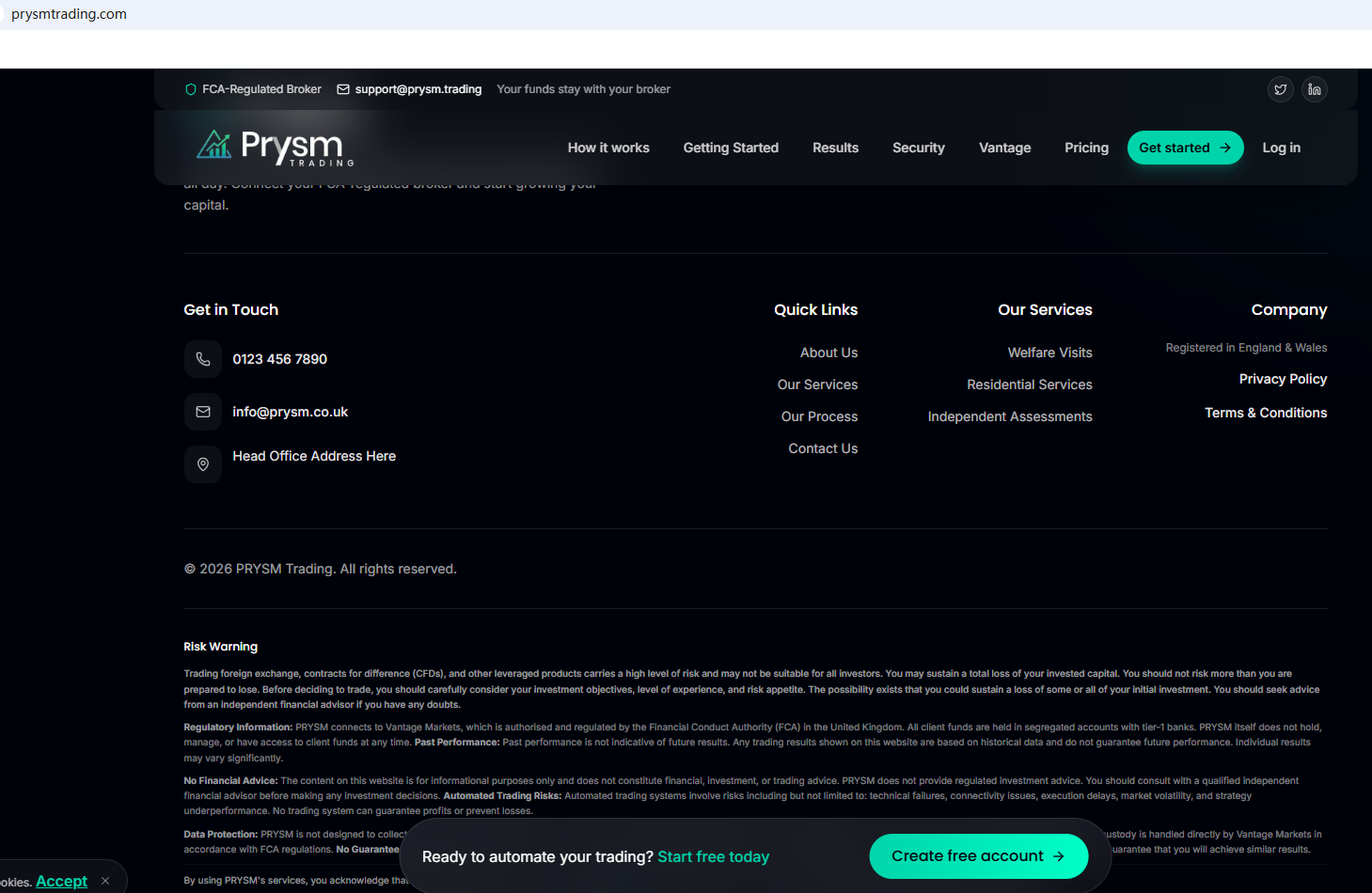Click the Twitter icon in top bar

(1280, 89)
